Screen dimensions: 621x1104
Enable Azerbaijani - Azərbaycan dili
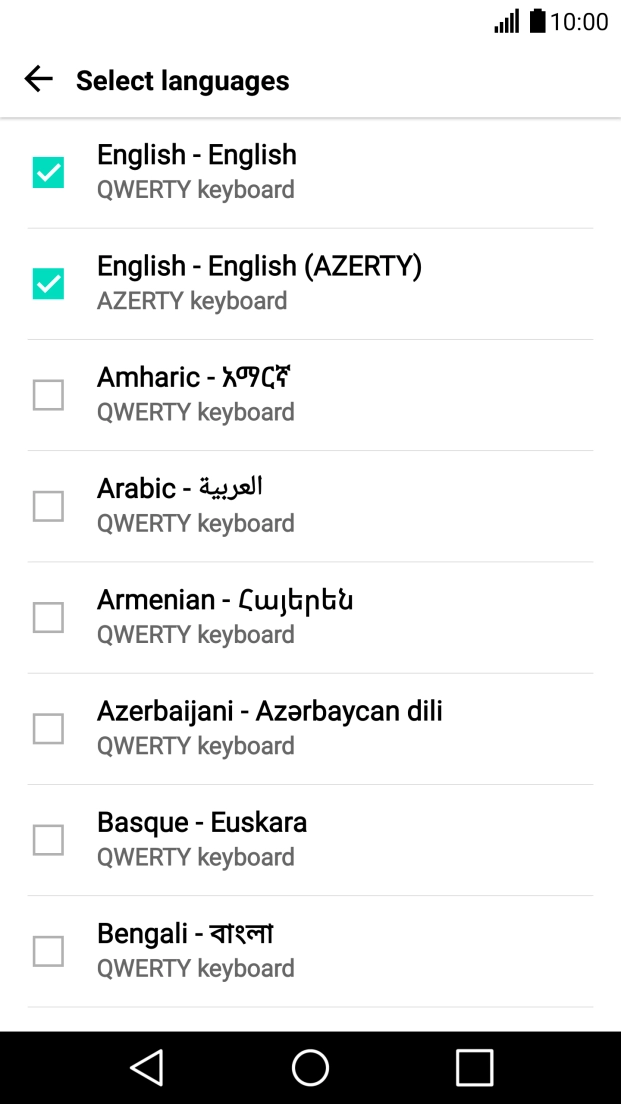(47, 728)
